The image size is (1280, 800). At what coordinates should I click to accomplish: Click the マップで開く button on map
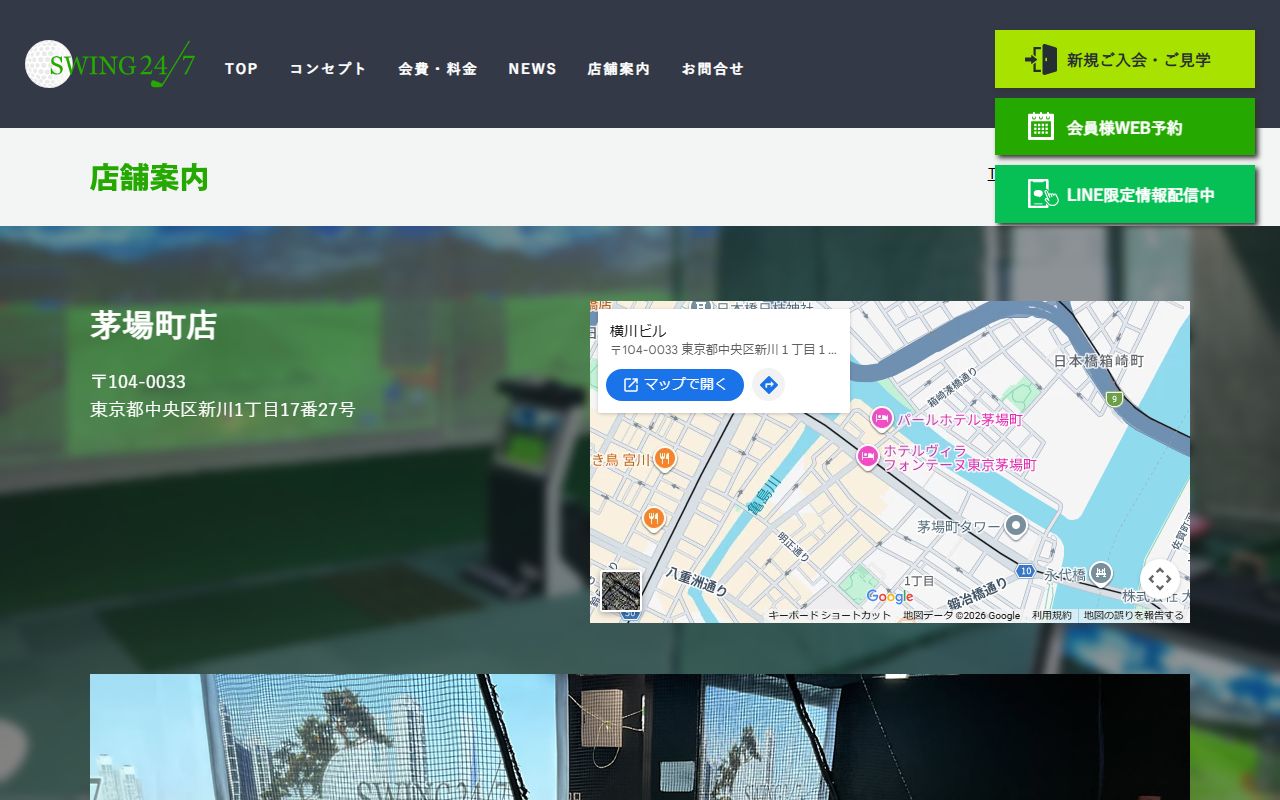675,385
